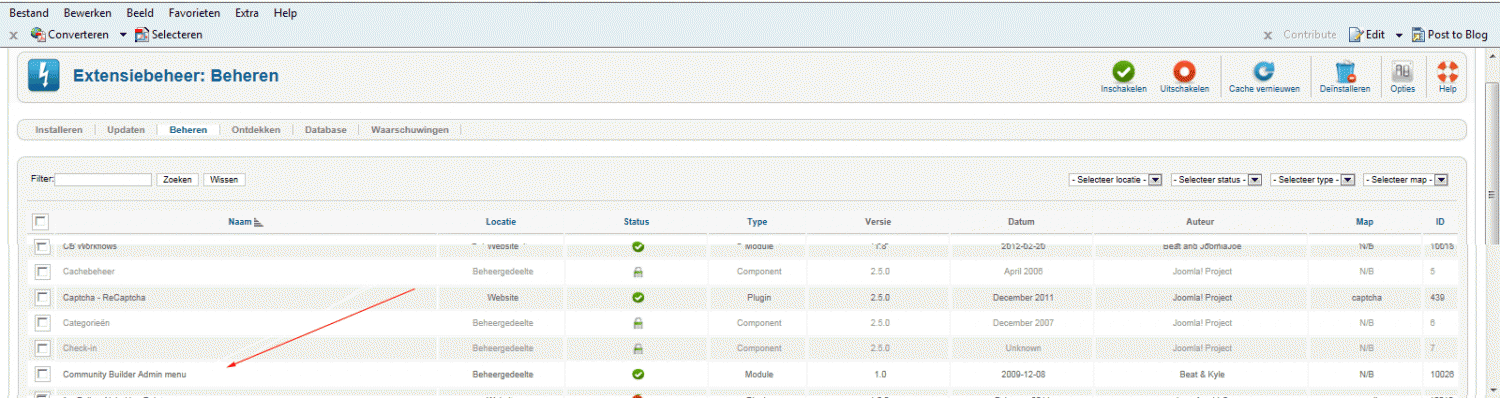Viewport: 1500px width, 398px height.
Task: Switch to the Updaten tab
Action: point(126,130)
